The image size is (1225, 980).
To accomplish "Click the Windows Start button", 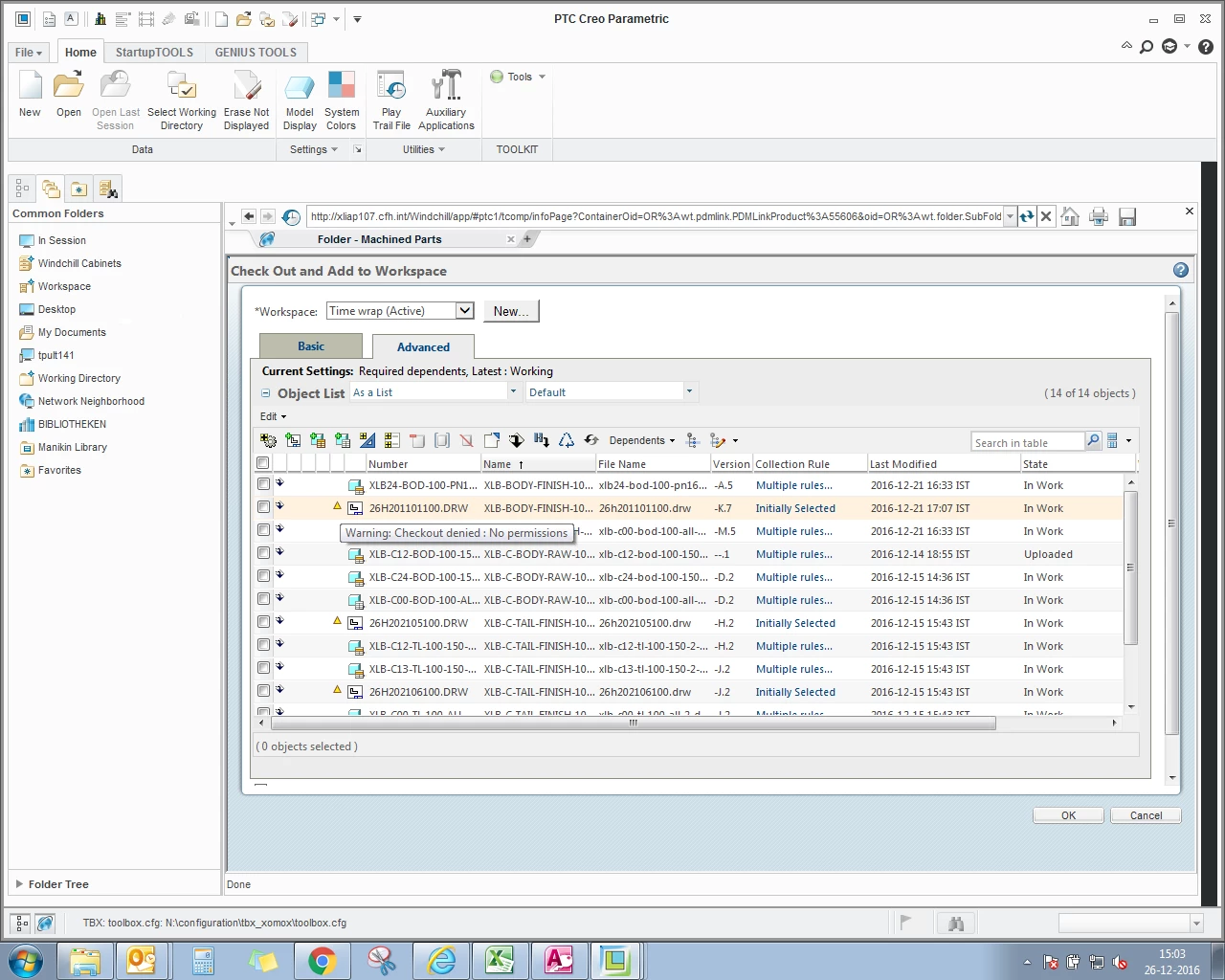I will [x=26, y=960].
